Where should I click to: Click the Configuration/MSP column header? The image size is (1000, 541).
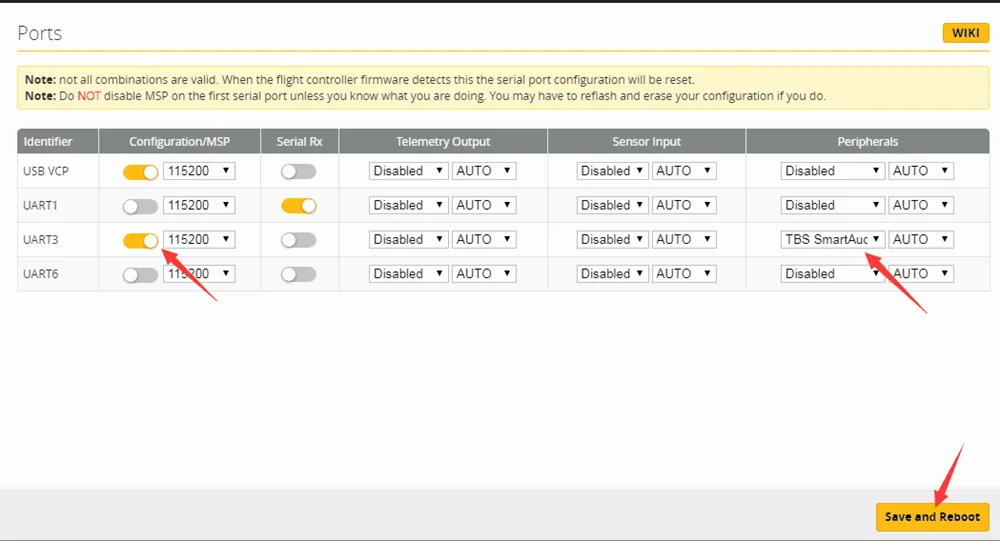coord(179,142)
